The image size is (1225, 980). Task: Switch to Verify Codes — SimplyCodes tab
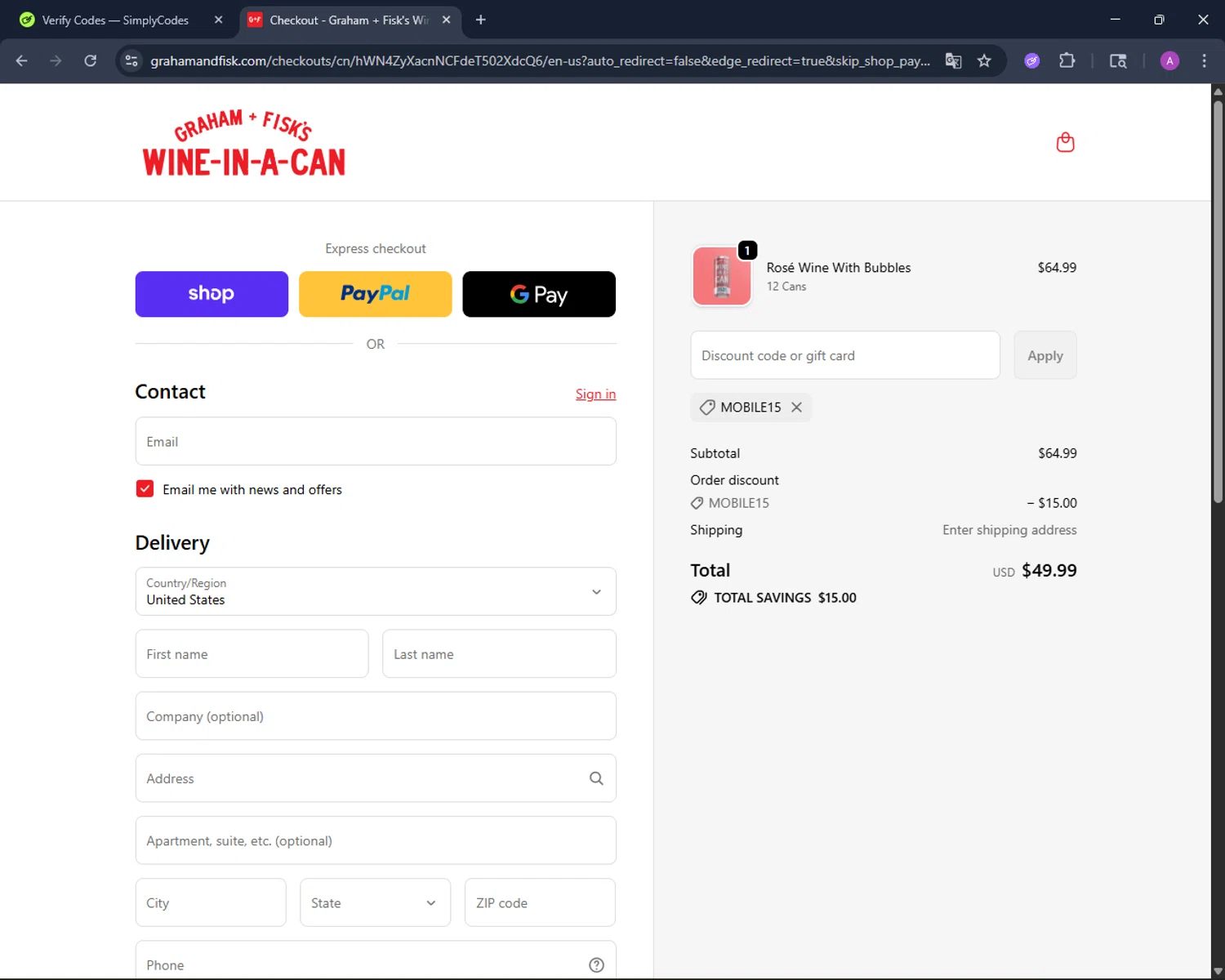(114, 20)
